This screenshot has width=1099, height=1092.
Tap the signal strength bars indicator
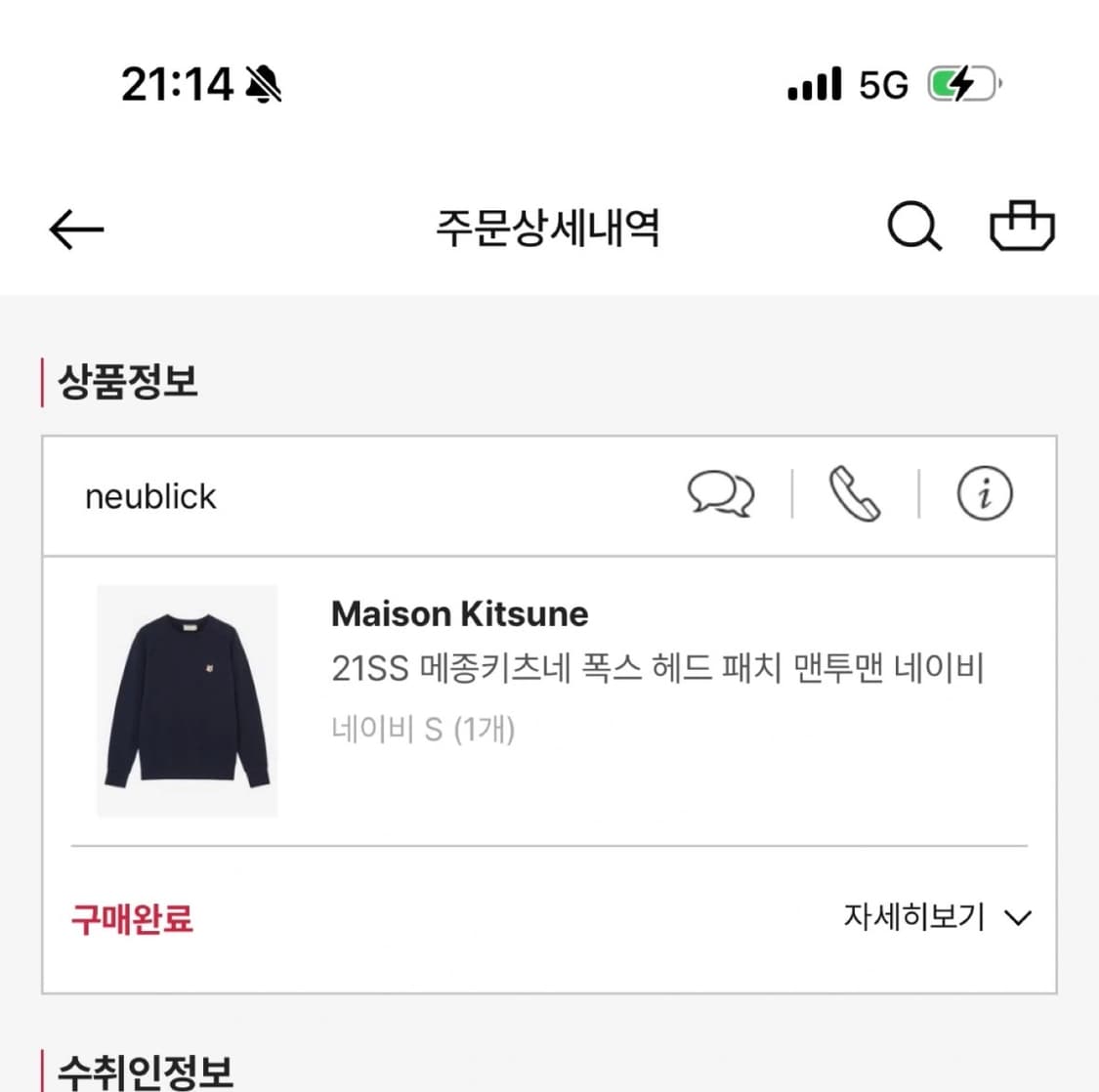click(815, 84)
